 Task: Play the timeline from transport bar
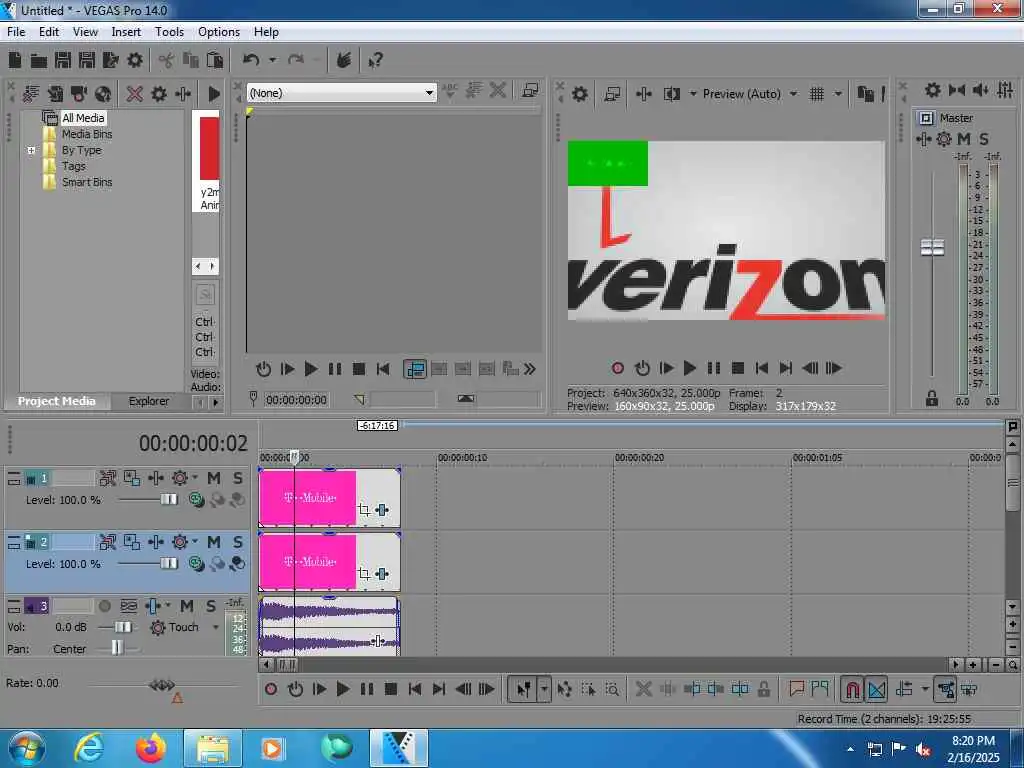coord(342,689)
